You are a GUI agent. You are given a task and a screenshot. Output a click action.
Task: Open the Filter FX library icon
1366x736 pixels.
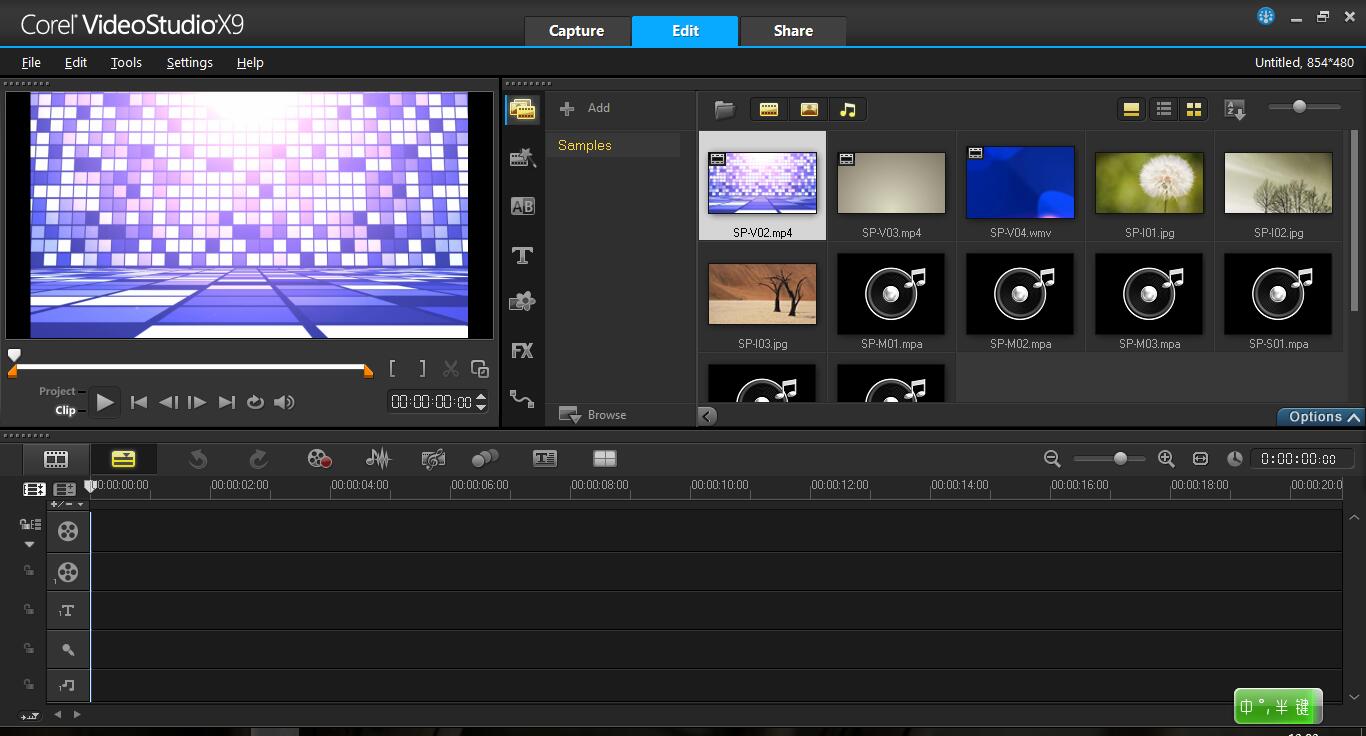point(522,351)
